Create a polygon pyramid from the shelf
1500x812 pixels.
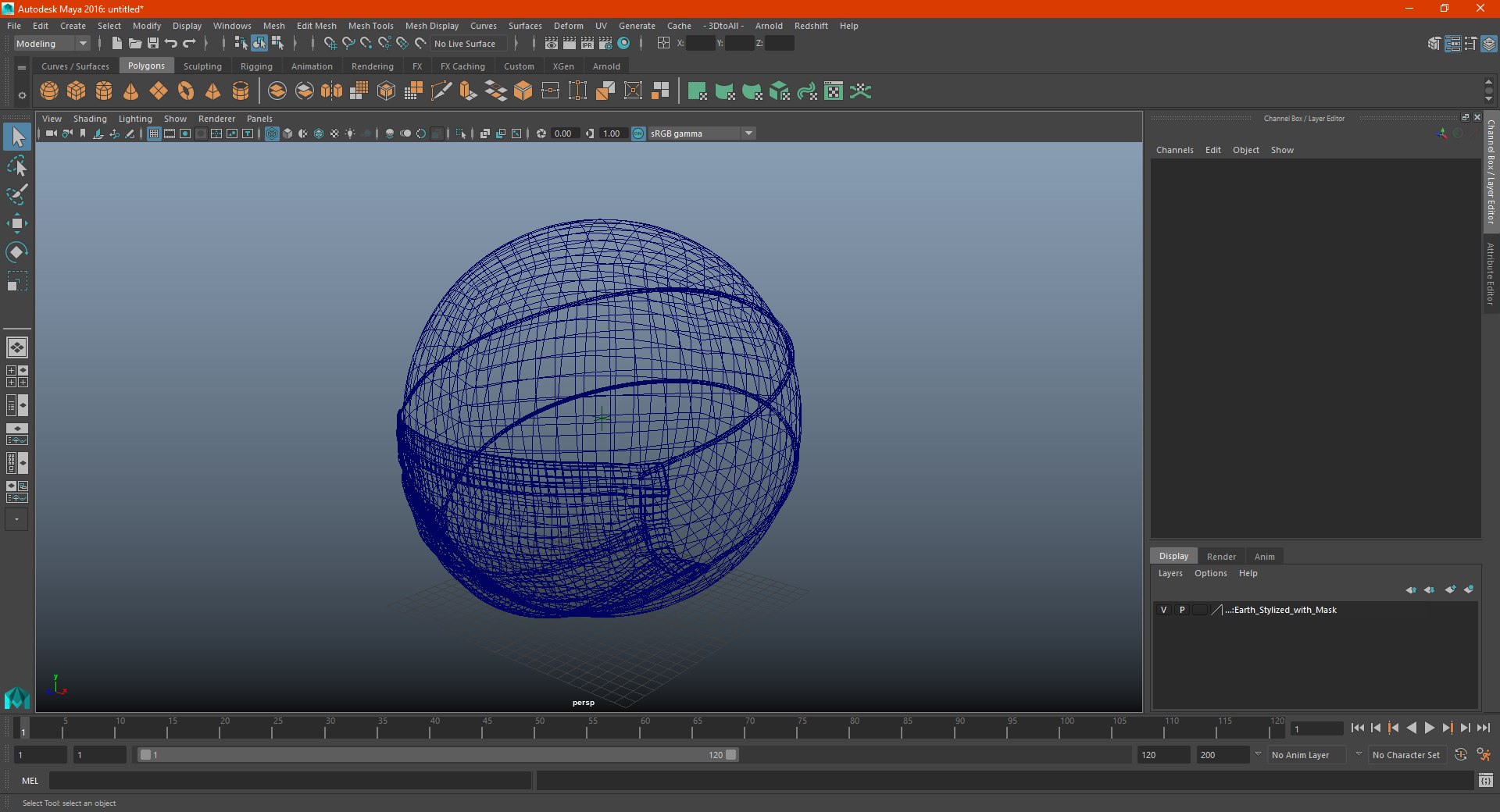point(213,91)
